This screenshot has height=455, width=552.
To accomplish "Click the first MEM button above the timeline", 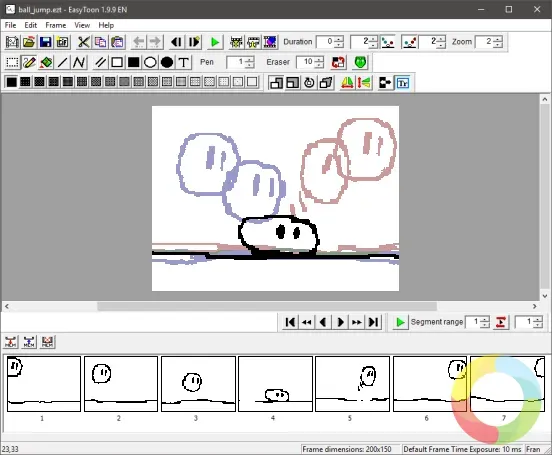I will coord(11,342).
